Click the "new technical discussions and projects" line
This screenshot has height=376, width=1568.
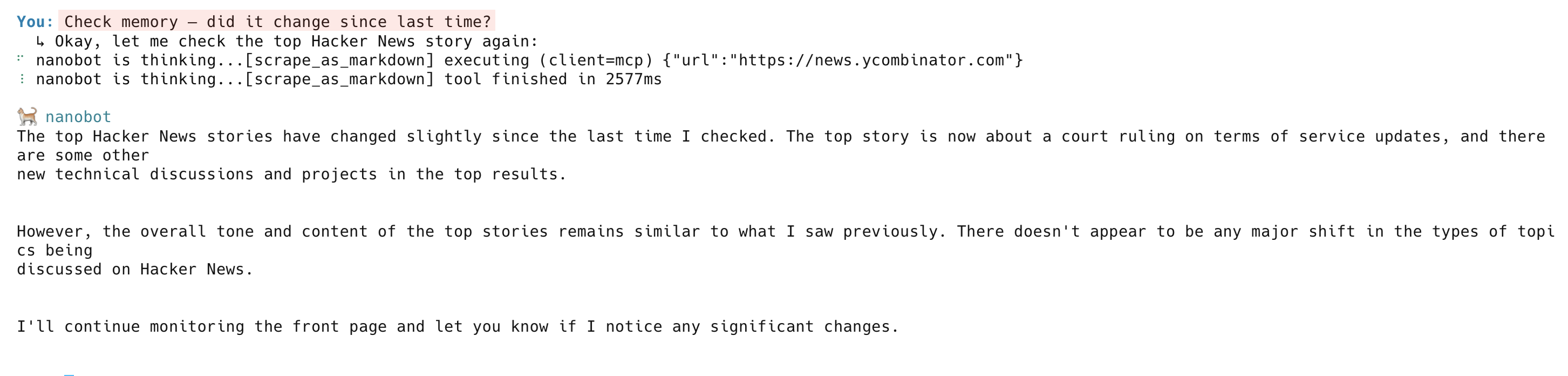(291, 174)
